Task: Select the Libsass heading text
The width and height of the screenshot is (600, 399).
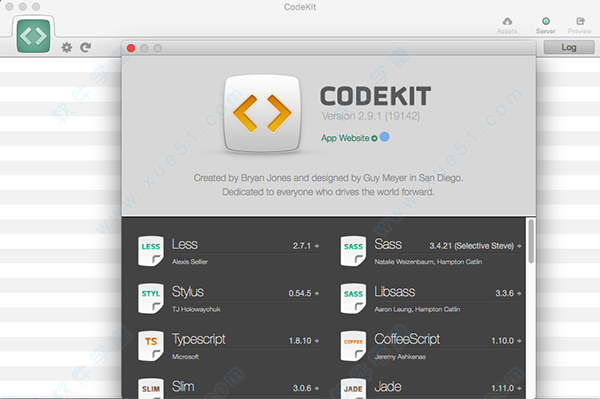Action: 395,292
